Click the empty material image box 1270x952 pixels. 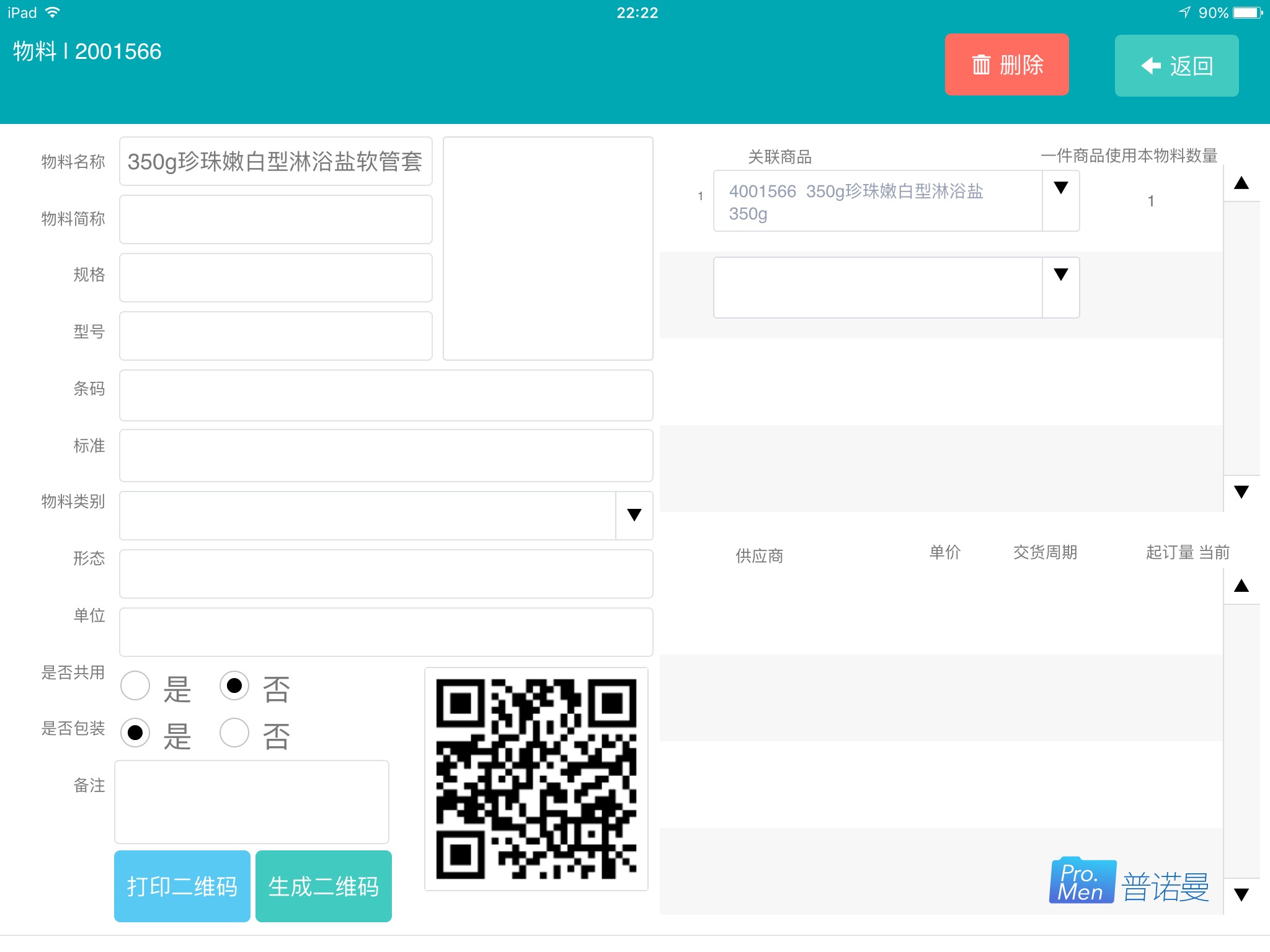tap(548, 248)
